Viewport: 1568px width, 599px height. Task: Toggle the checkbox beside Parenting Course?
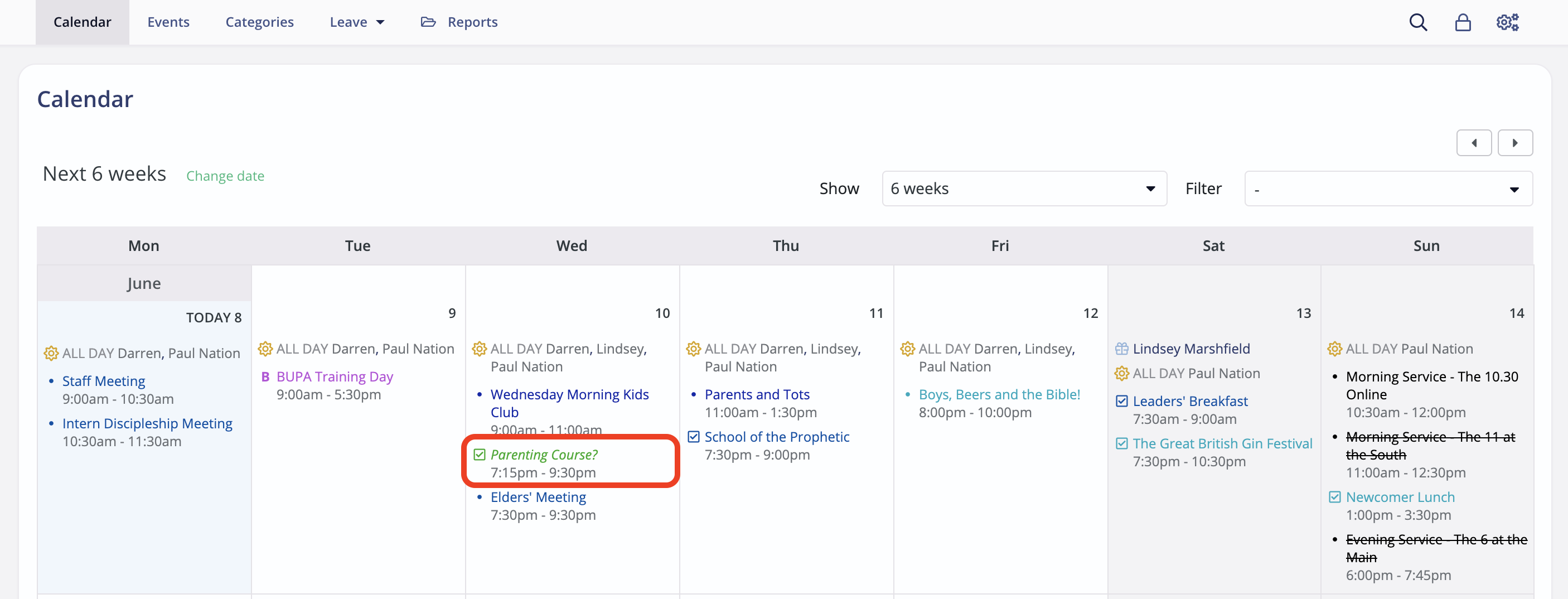point(479,454)
